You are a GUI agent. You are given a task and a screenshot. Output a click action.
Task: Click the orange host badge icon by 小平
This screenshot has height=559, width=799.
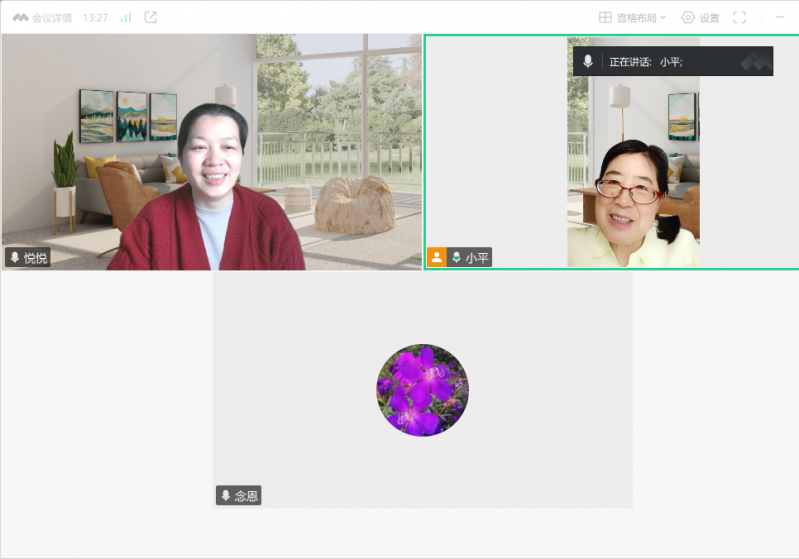[x=437, y=258]
